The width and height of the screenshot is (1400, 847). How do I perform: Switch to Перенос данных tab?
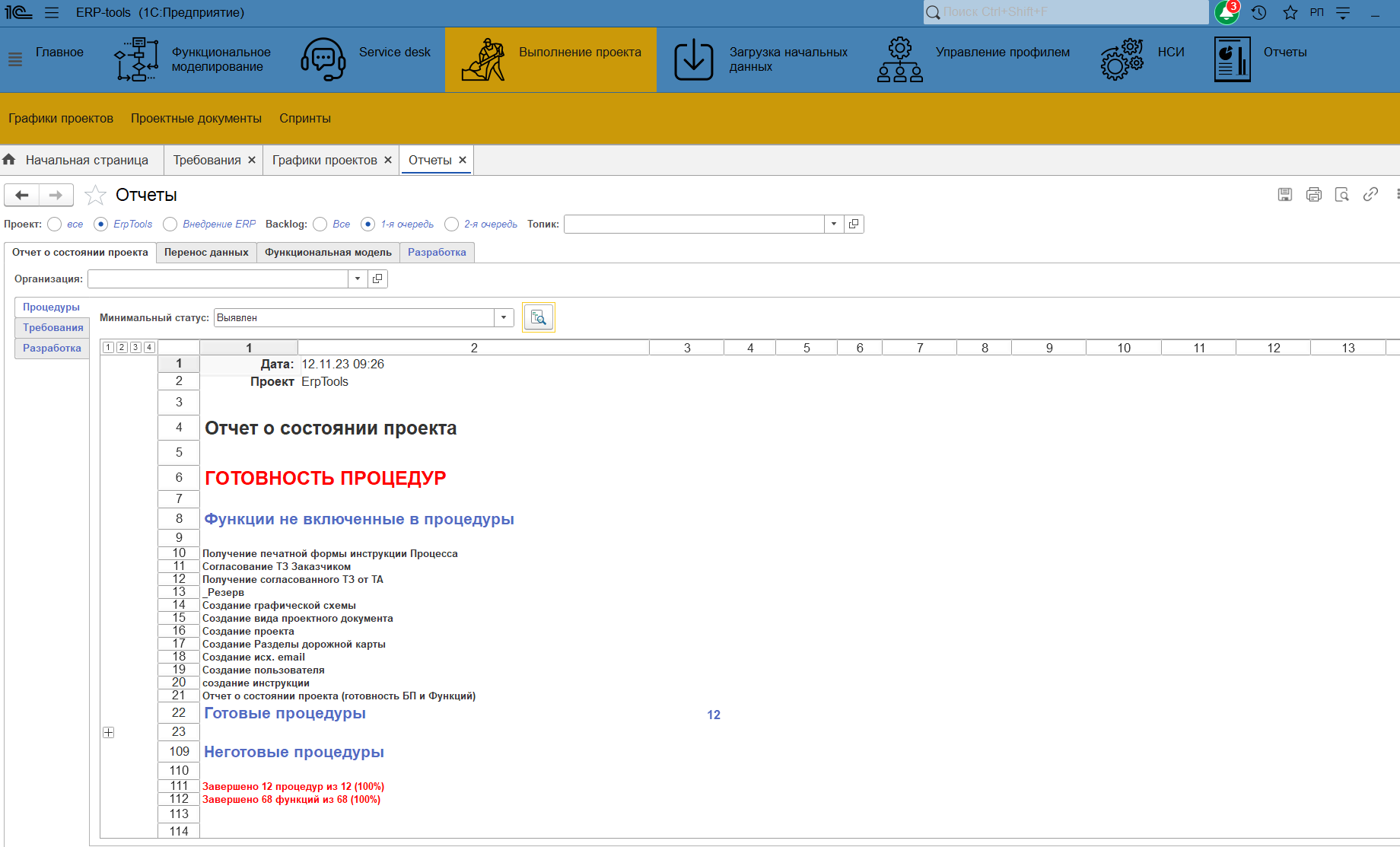click(x=206, y=252)
